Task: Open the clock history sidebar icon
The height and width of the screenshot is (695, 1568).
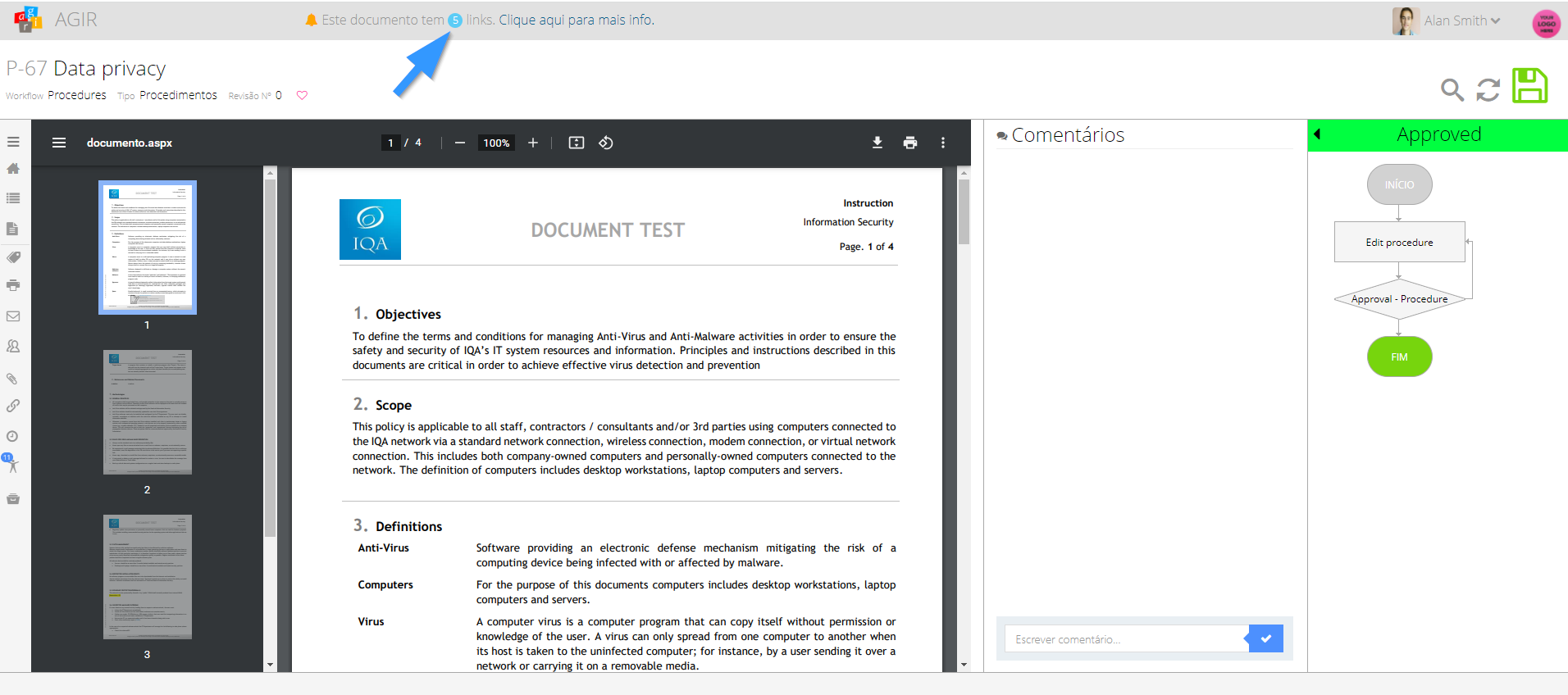Action: pyautogui.click(x=13, y=437)
